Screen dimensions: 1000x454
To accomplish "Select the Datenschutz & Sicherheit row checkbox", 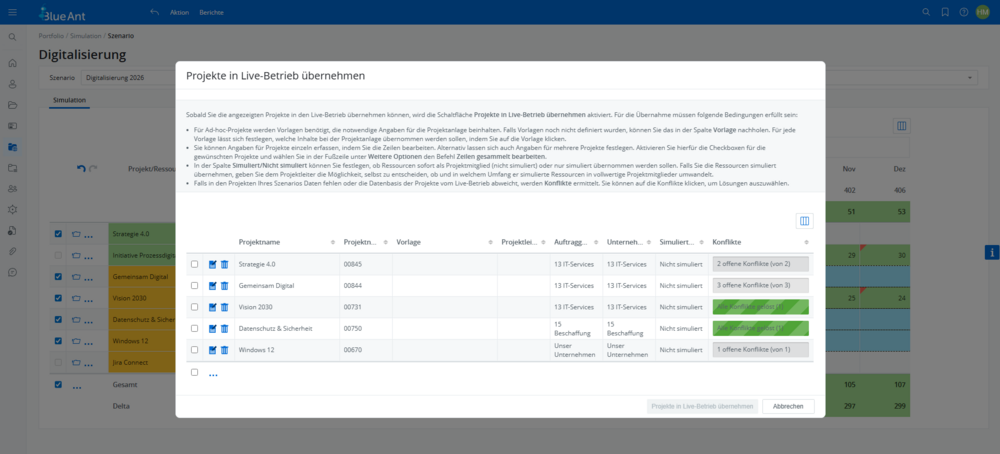I will pyautogui.click(x=194, y=328).
